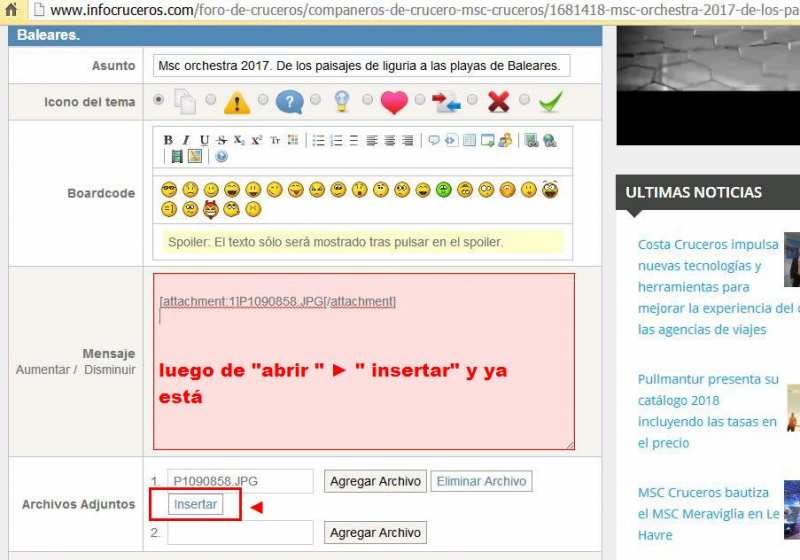Screen dimensions: 800x560
Task: Pick the red X topic icon option
Action: pos(472,101)
